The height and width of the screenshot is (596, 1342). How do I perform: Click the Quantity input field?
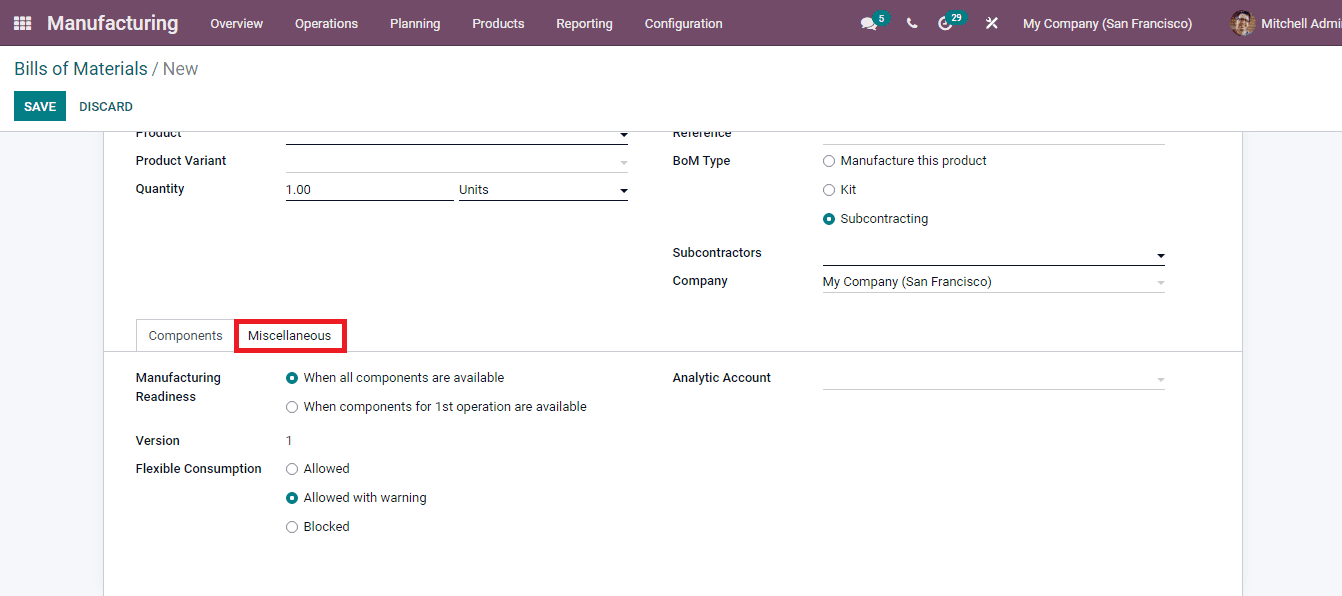[x=370, y=190]
